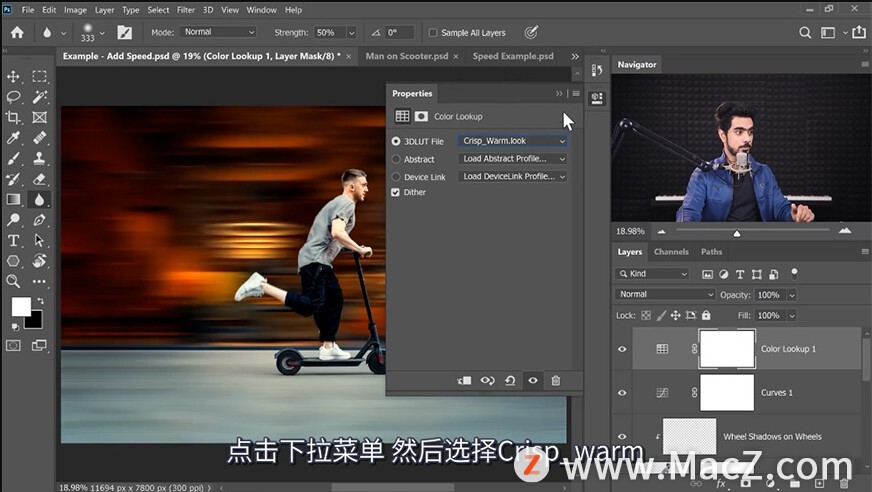Select the Dodge tool
872x492 pixels.
click(13, 220)
